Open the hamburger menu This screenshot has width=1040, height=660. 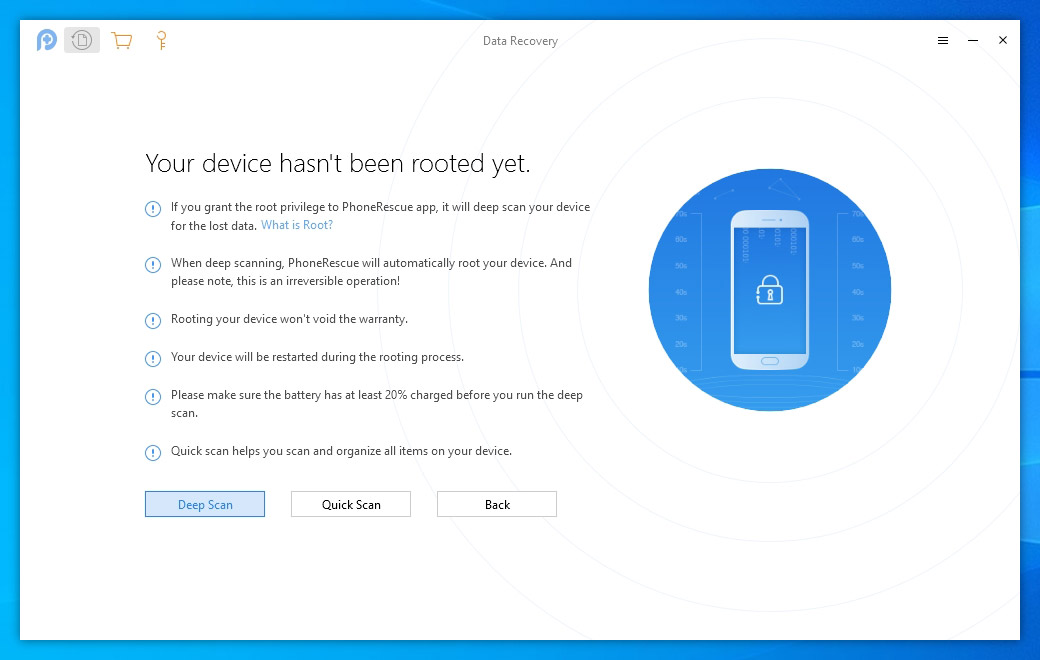point(942,40)
